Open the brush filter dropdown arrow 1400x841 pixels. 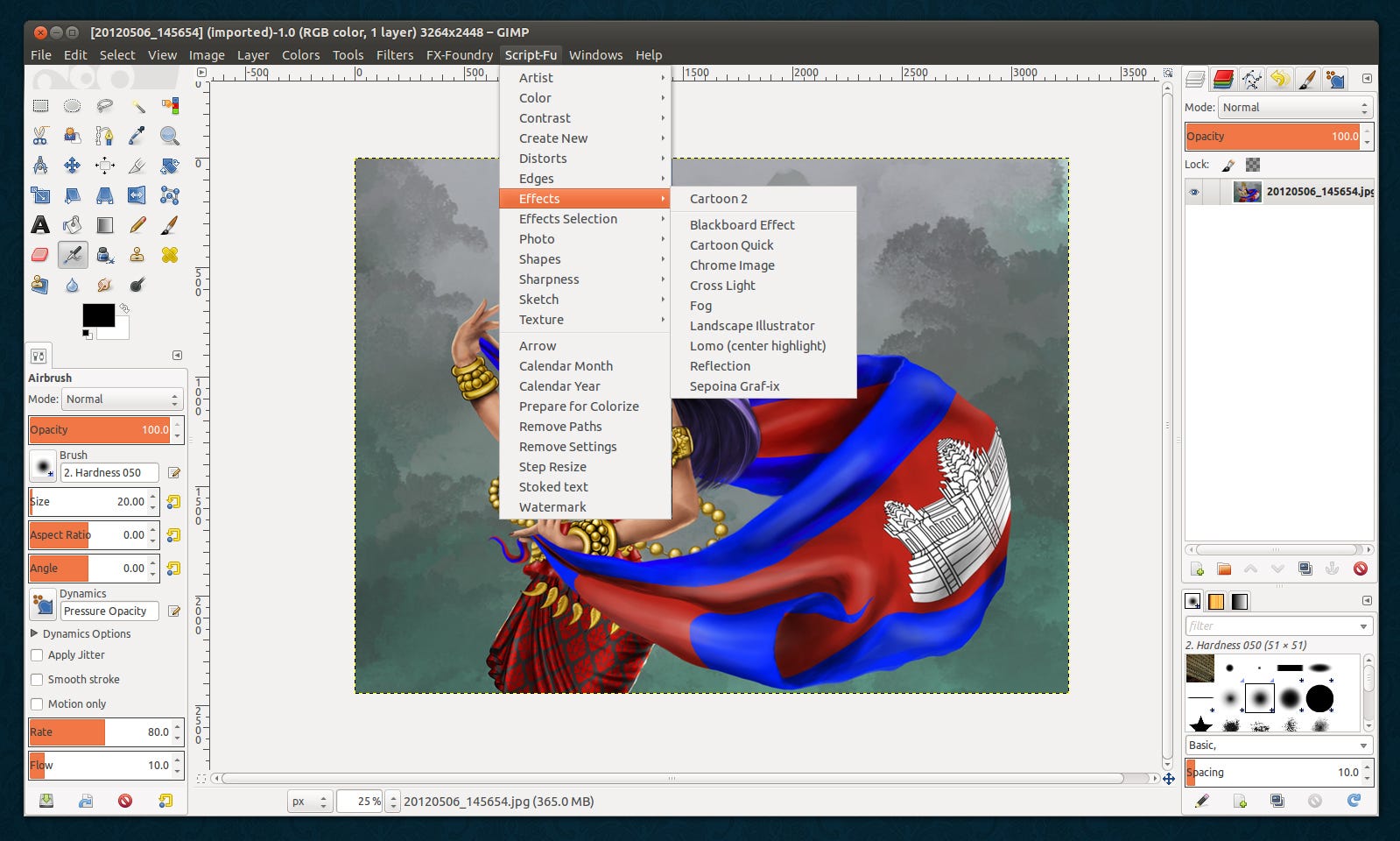pyautogui.click(x=1363, y=626)
